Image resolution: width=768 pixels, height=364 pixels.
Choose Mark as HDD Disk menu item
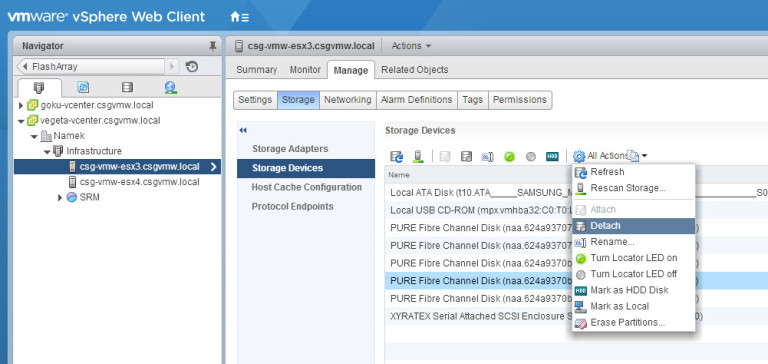point(633,291)
